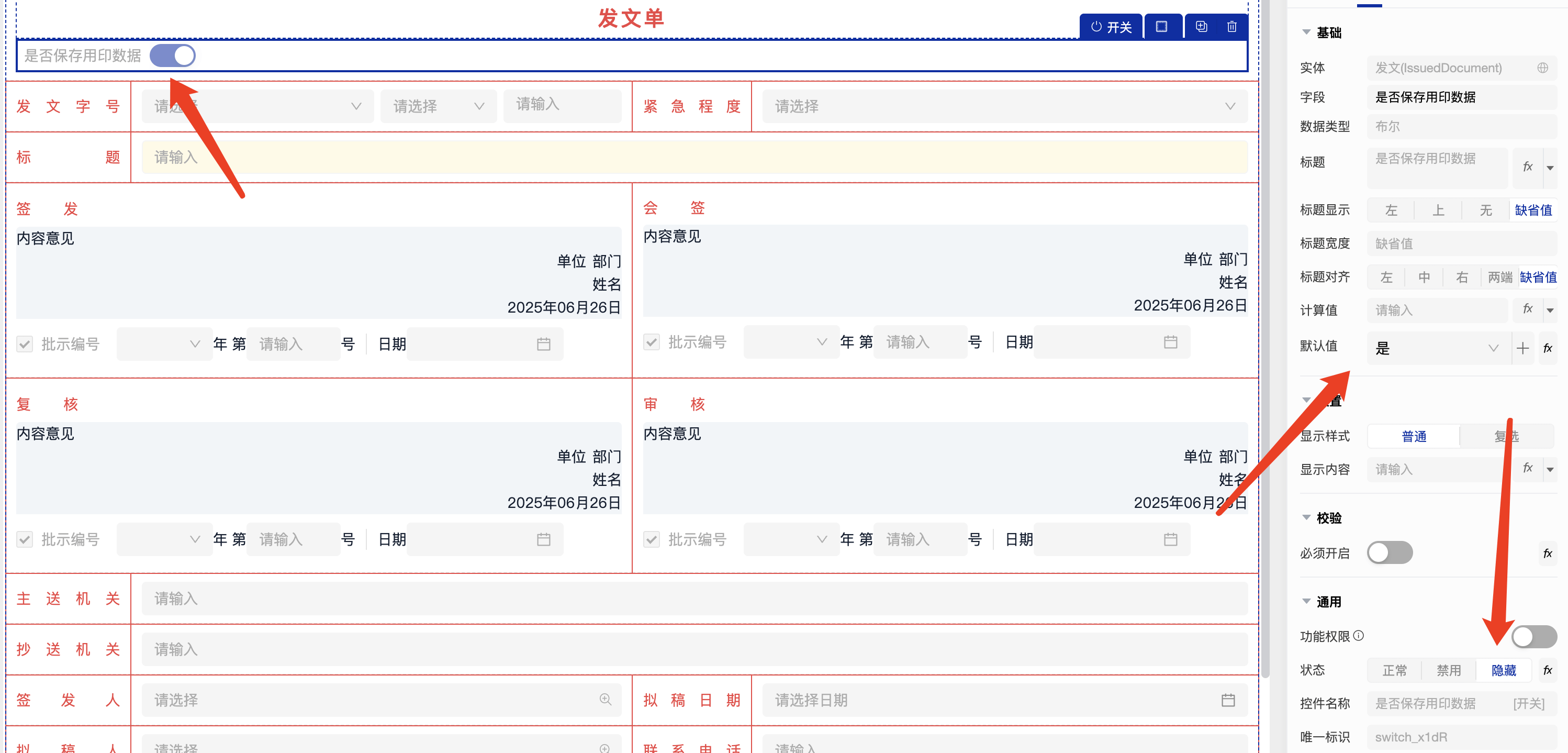Select 复选 display style
The image size is (1568, 753).
click(1506, 436)
